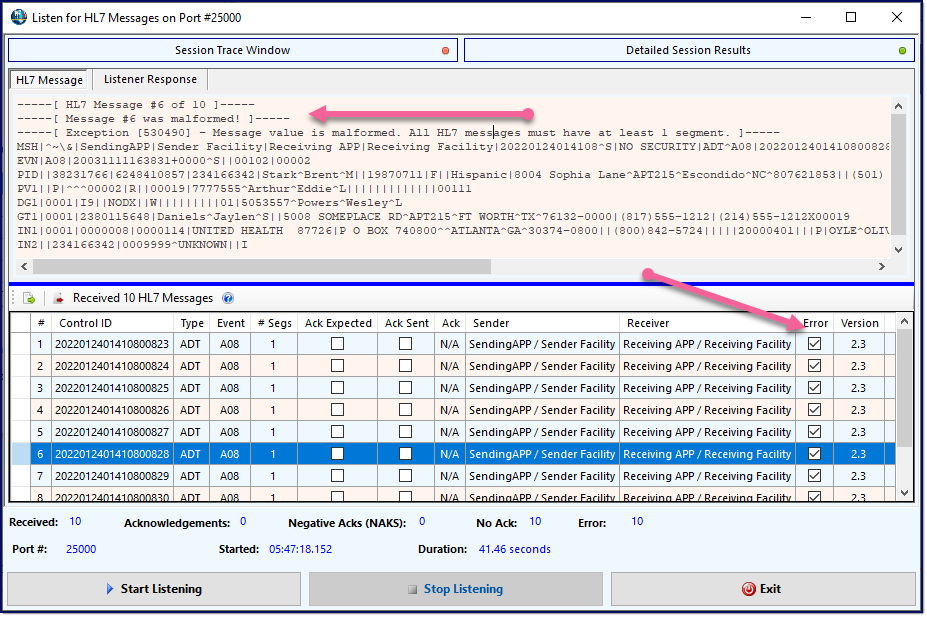
Task: Sort by the # Segs column header
Action: [274, 323]
